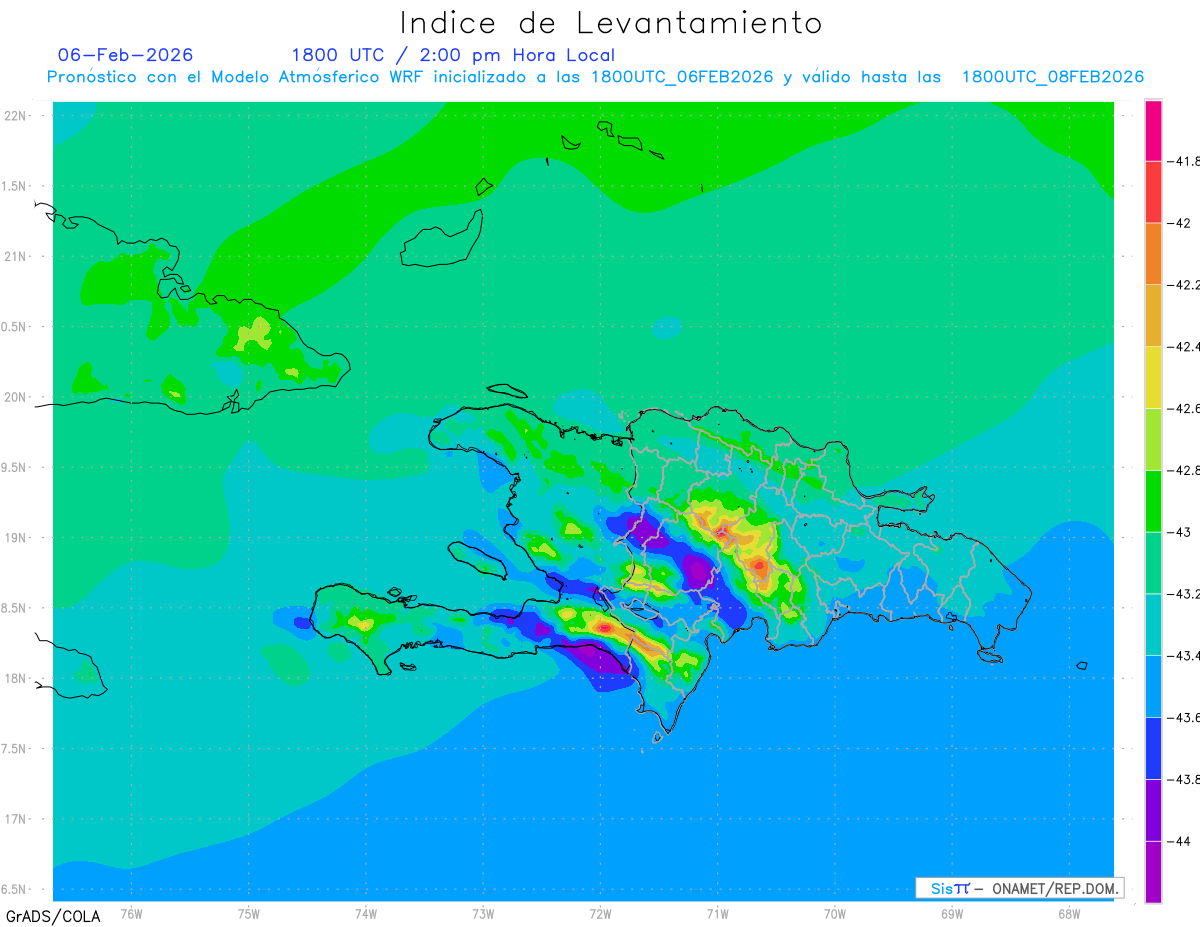Click the magenta swatch above -41.8
The image size is (1200, 927).
click(x=1153, y=130)
